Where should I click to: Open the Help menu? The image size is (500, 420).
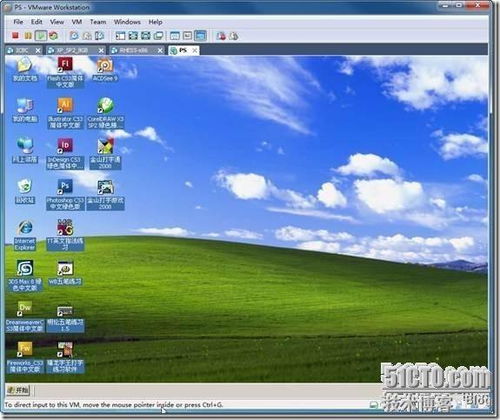(x=155, y=22)
